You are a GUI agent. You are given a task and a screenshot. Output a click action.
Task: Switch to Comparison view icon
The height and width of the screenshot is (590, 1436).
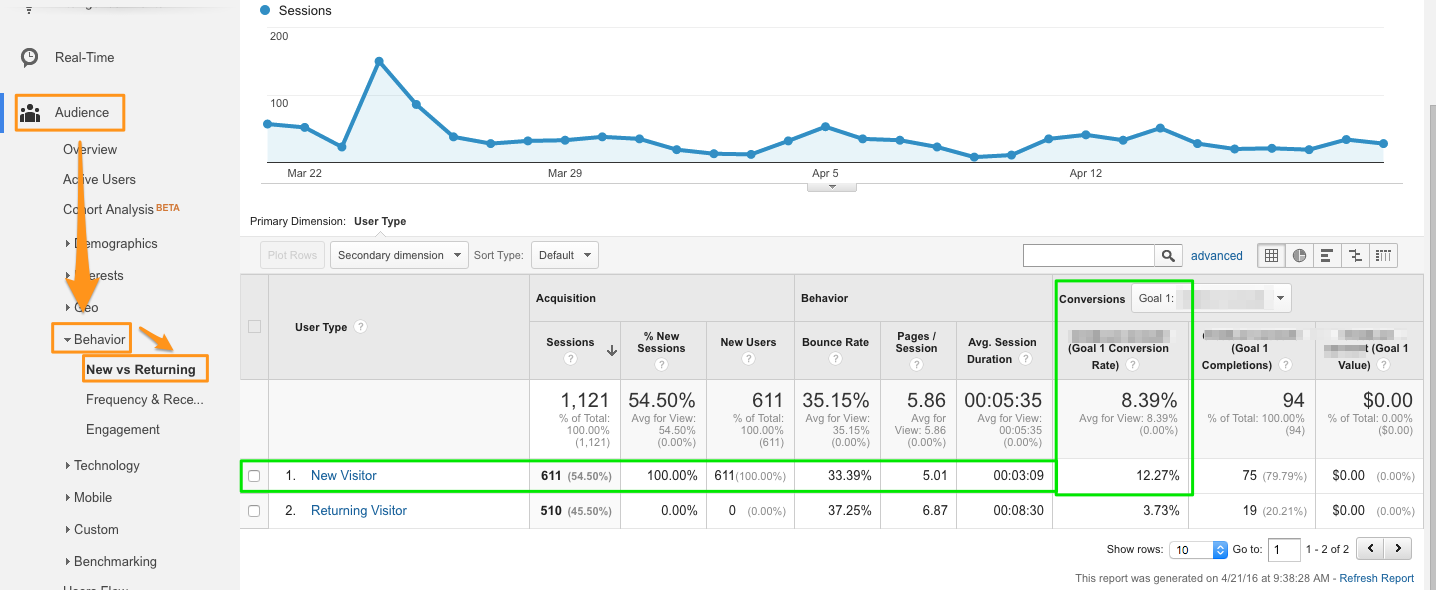coord(1355,255)
